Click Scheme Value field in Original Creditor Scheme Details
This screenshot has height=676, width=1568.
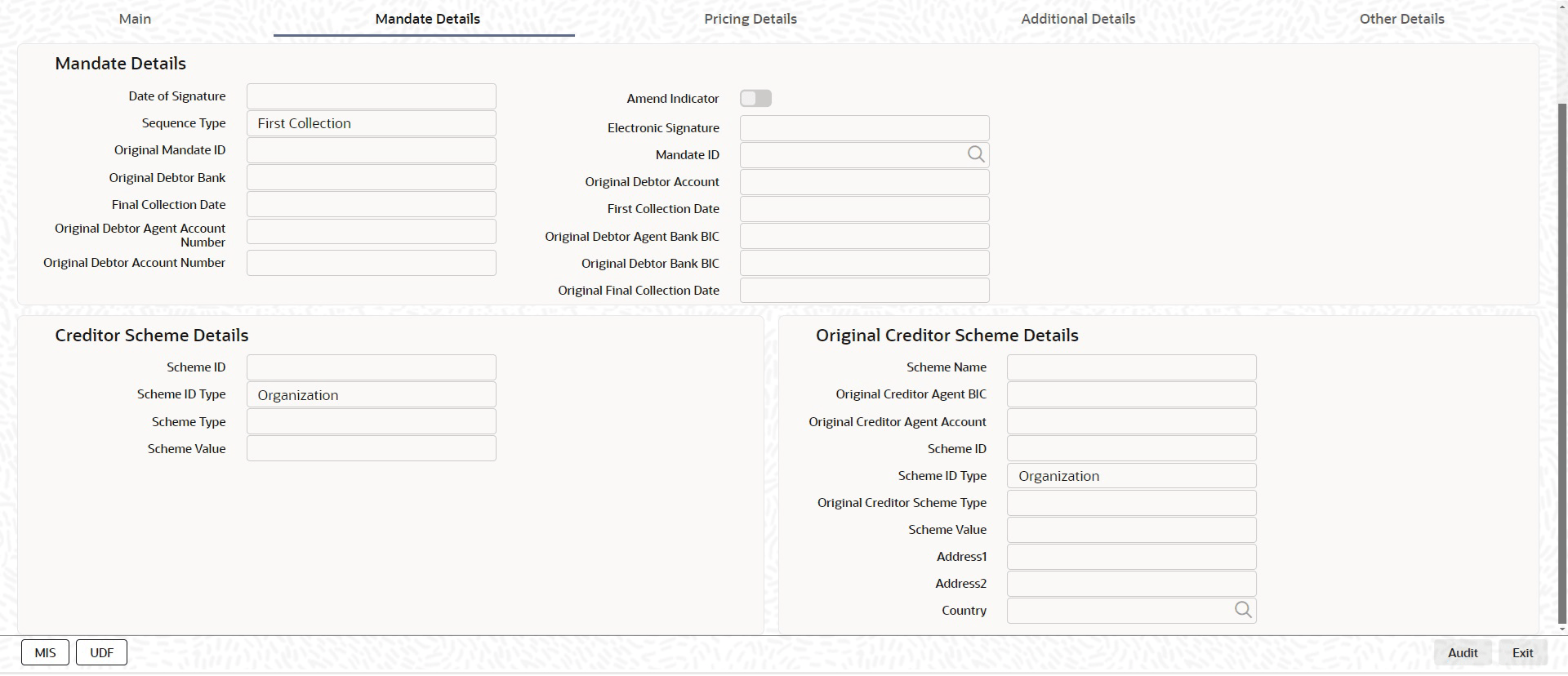pos(1132,530)
